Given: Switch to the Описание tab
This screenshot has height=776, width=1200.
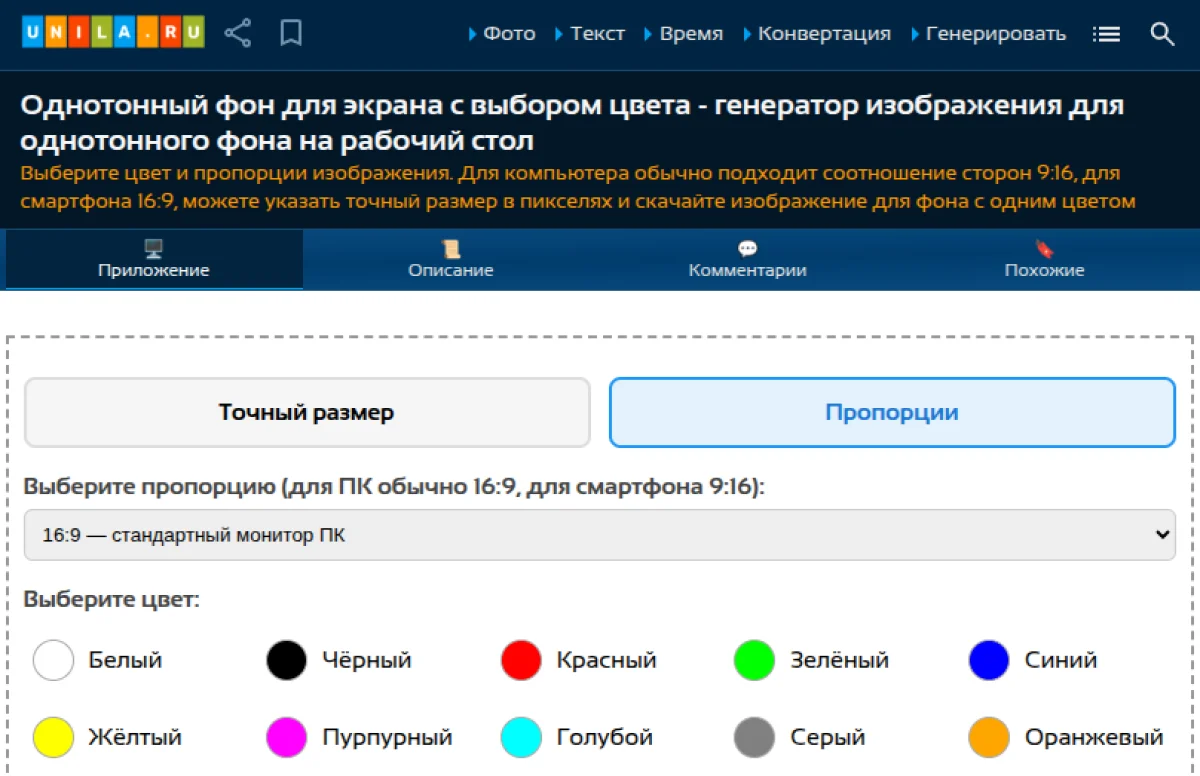Looking at the screenshot, I should click(x=450, y=269).
